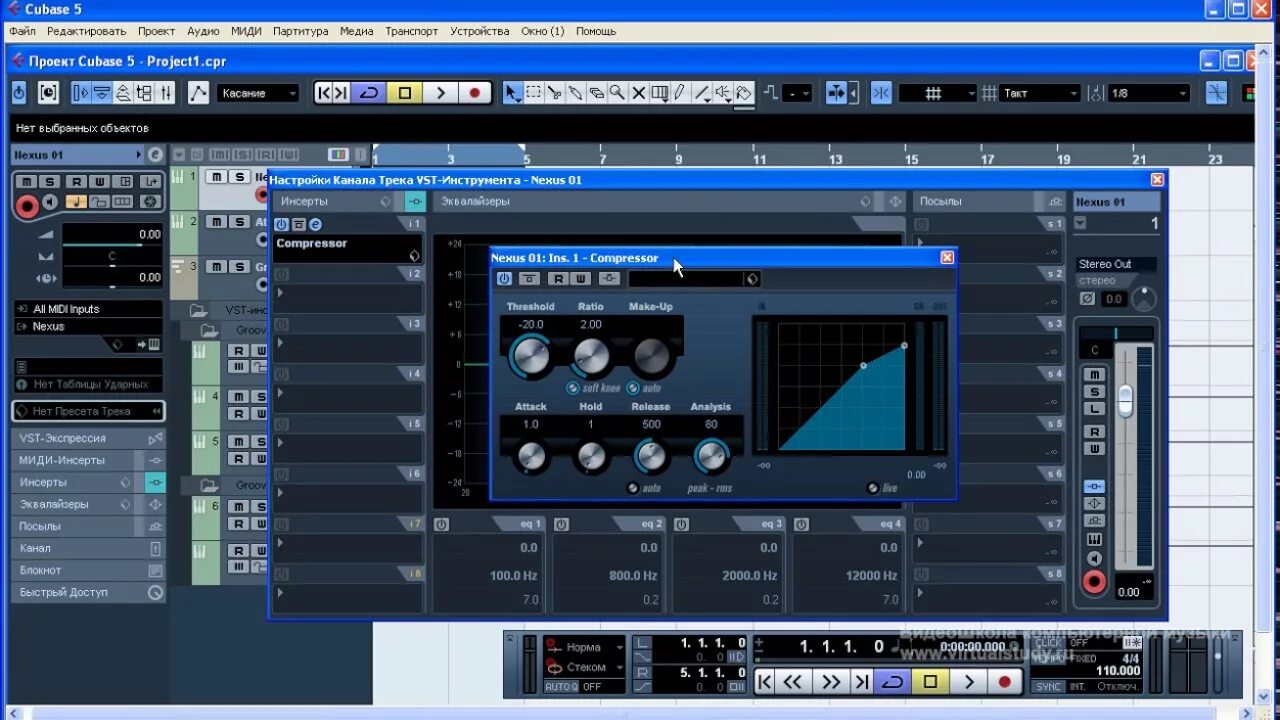Select the arrow Object Selection tool

[512, 93]
